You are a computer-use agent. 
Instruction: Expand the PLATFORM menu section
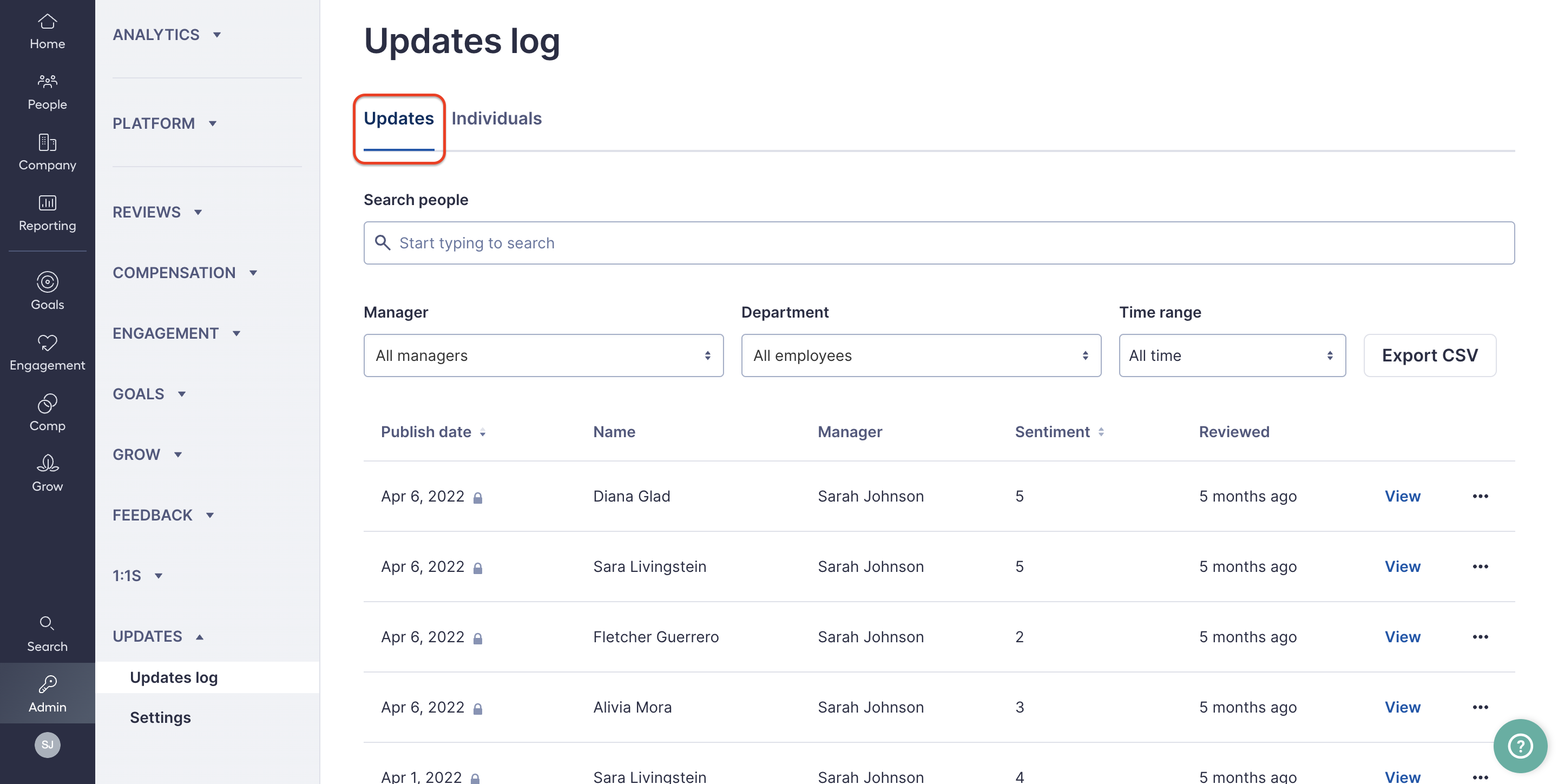tap(165, 123)
